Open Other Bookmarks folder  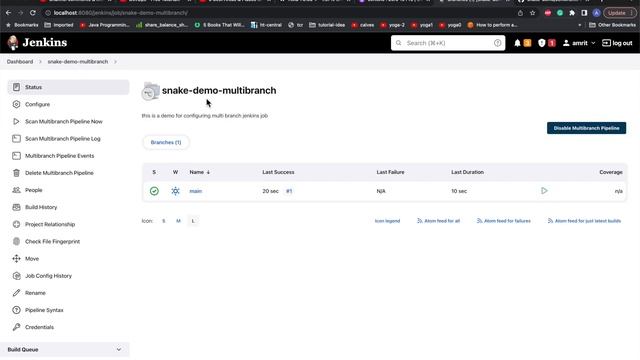point(612,25)
